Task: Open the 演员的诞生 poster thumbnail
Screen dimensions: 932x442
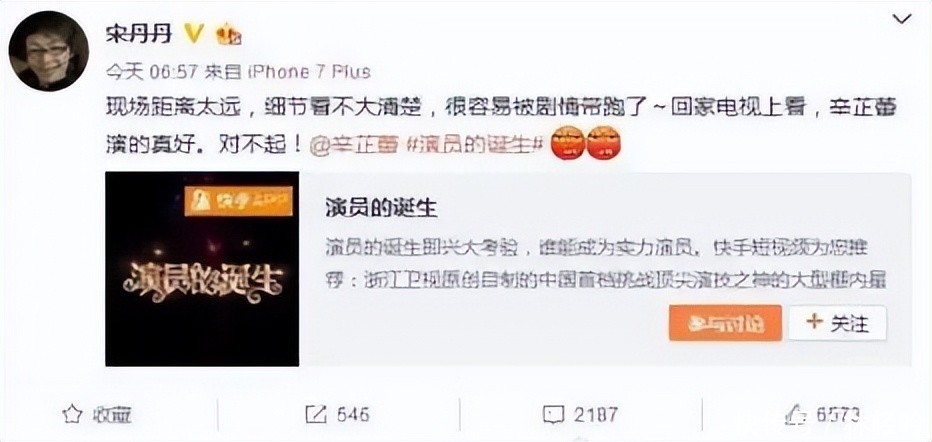Action: click(x=202, y=269)
